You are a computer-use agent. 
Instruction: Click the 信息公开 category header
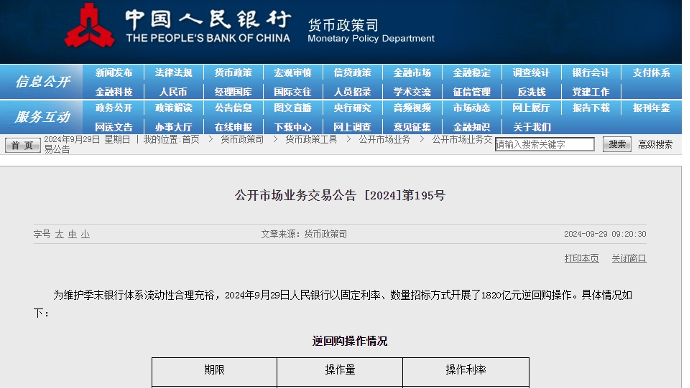[x=43, y=82]
